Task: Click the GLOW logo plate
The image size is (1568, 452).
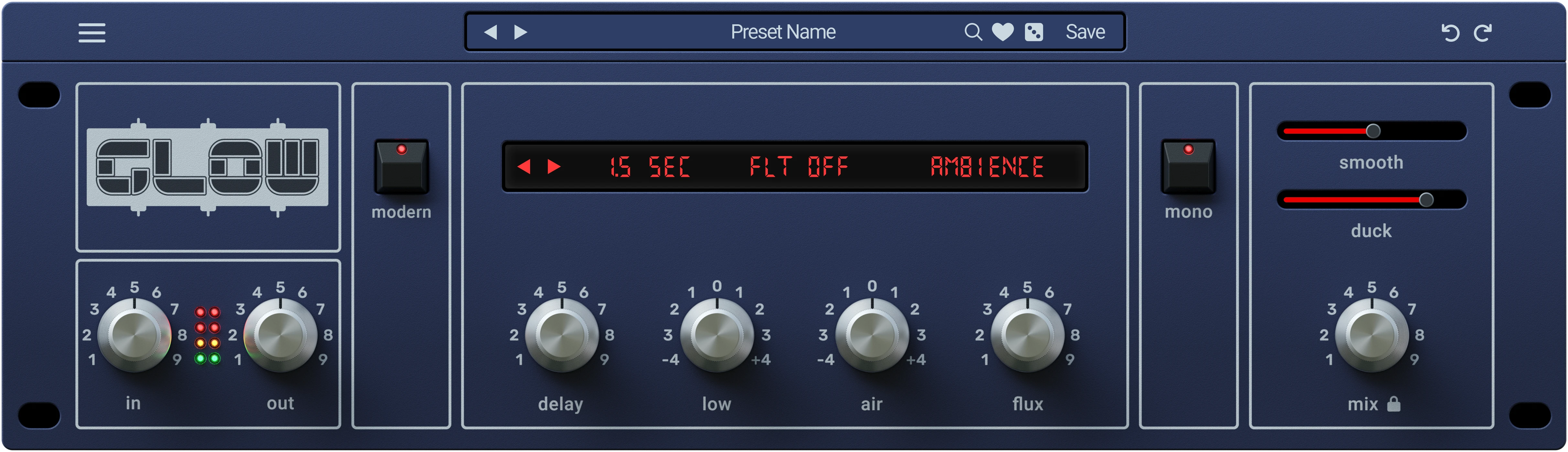Action: click(x=208, y=167)
